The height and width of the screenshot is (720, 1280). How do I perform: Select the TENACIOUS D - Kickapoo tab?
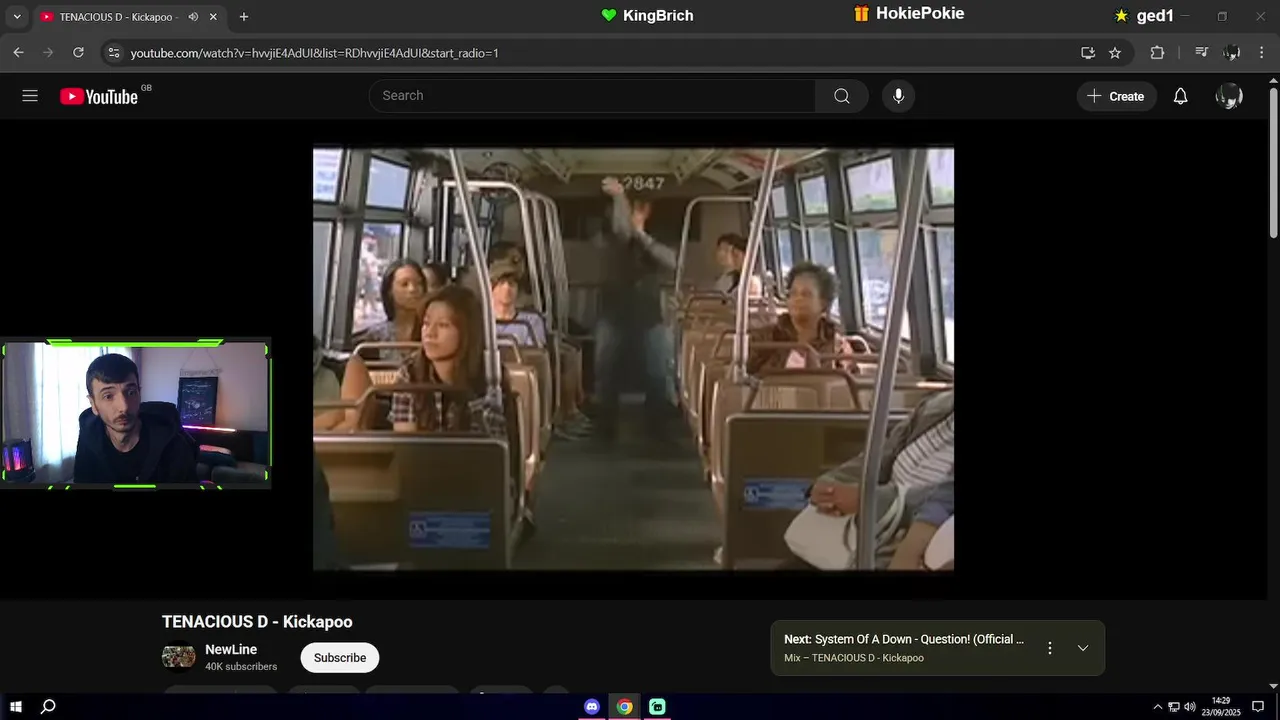point(116,17)
